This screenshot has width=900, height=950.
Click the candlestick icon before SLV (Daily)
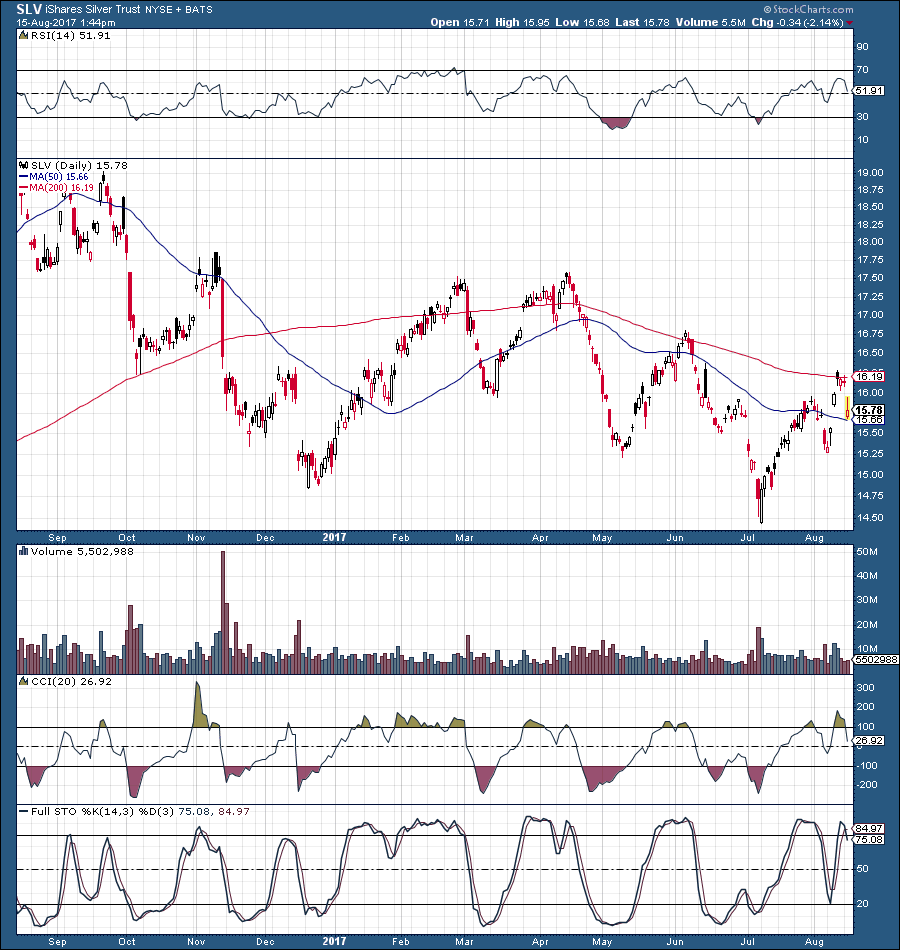point(24,165)
